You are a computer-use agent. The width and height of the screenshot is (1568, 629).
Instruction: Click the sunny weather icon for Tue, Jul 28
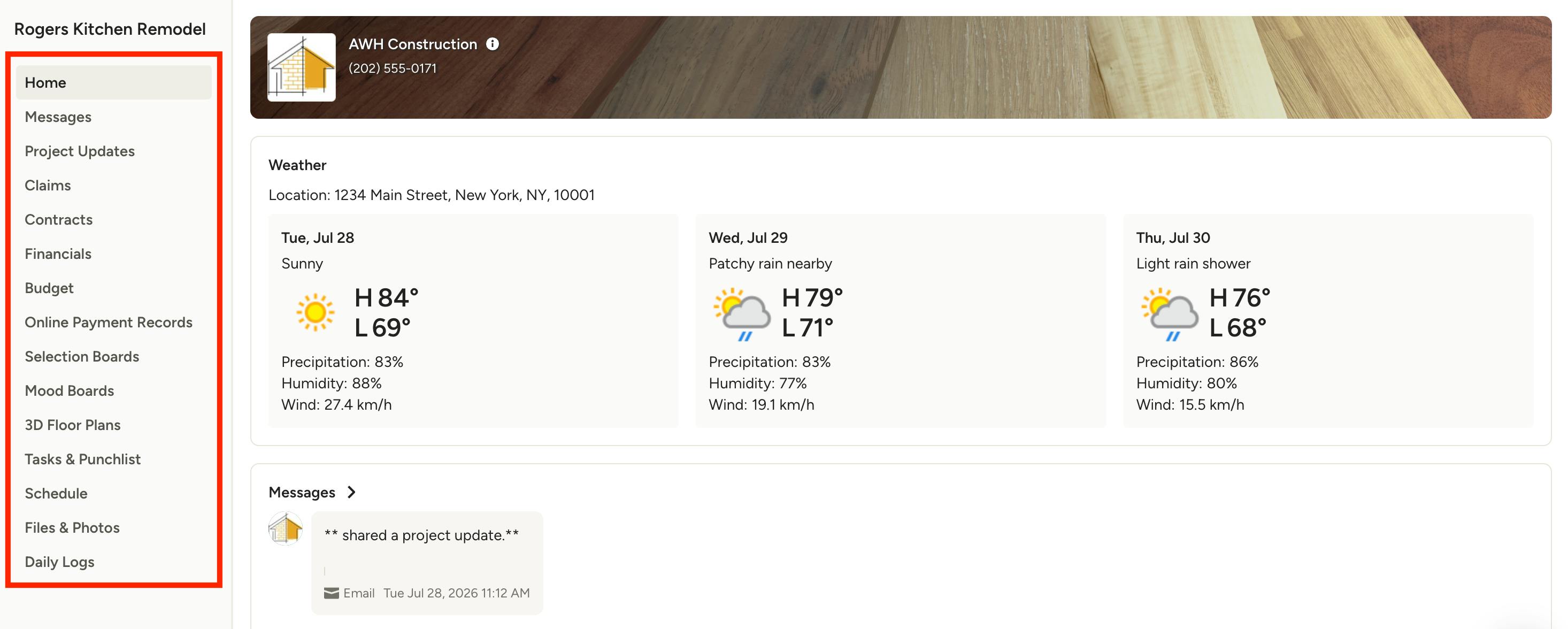coord(314,312)
